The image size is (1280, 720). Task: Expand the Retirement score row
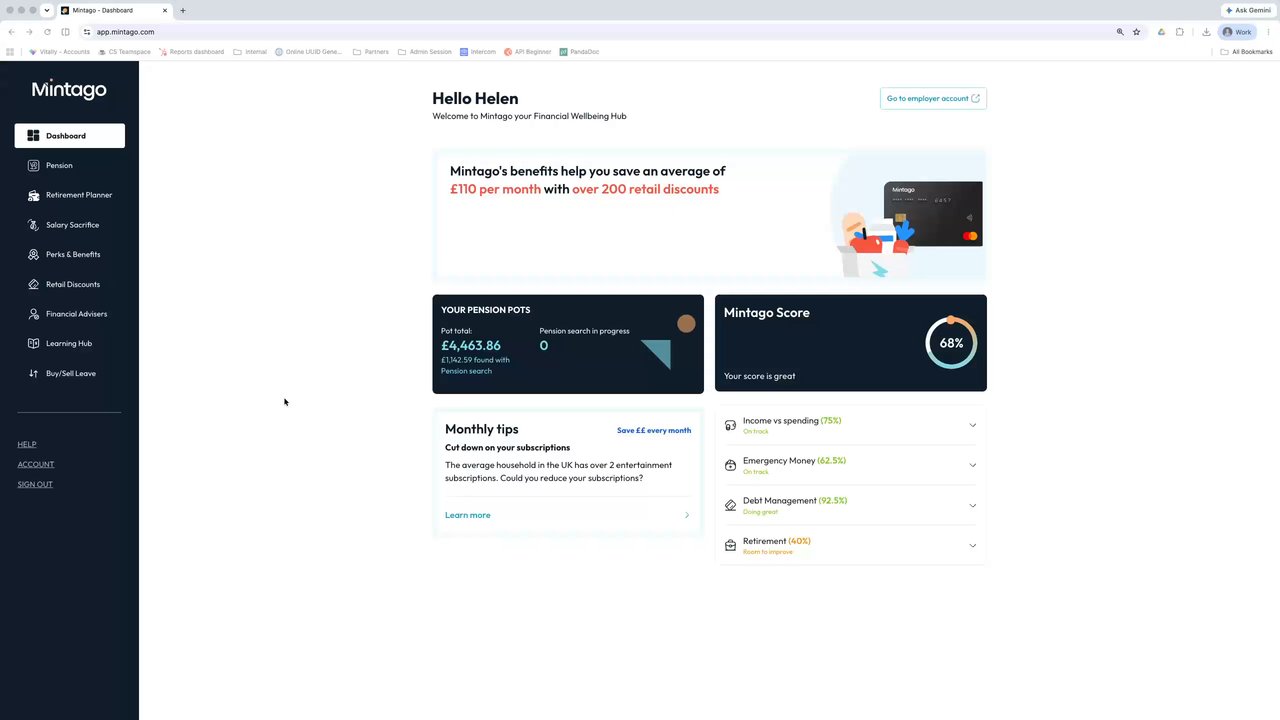click(x=851, y=545)
